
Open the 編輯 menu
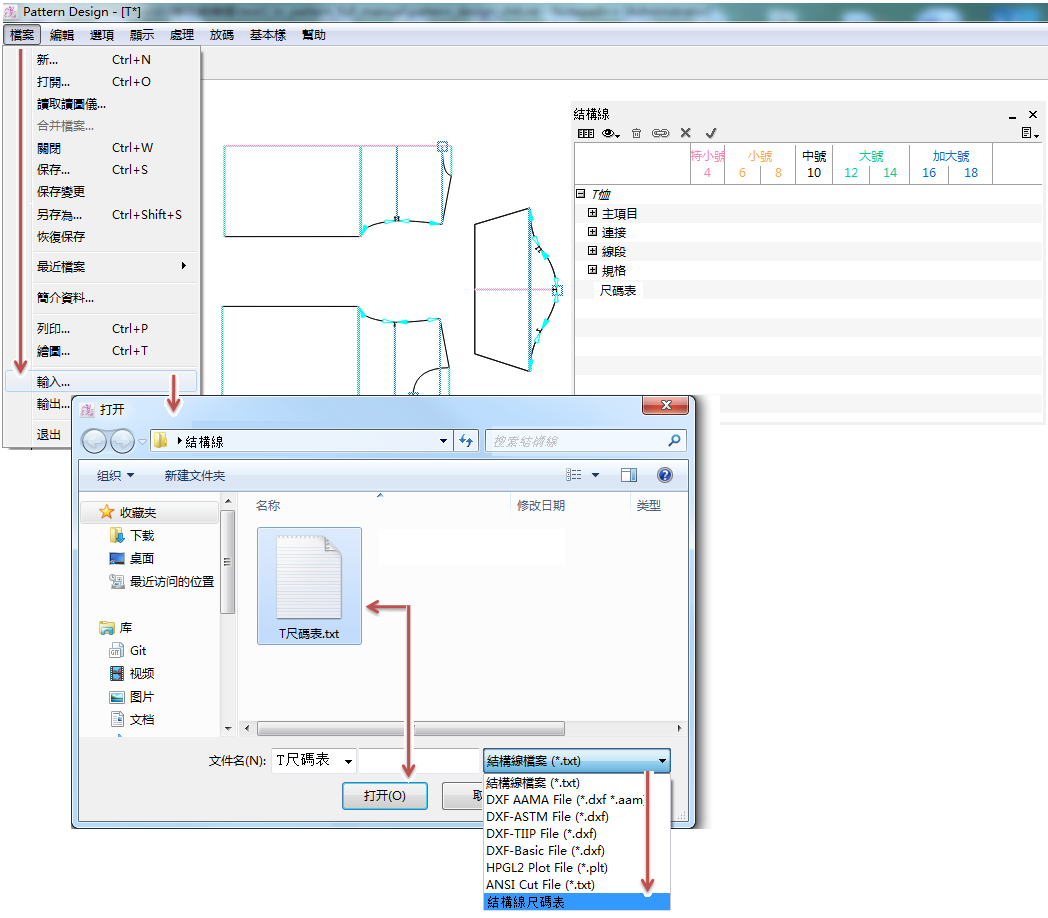click(x=62, y=35)
